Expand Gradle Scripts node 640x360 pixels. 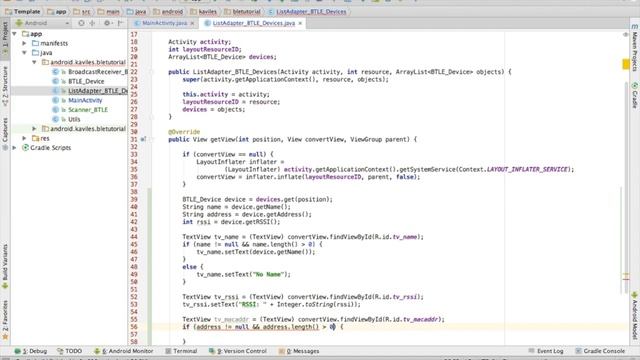click(x=15, y=148)
